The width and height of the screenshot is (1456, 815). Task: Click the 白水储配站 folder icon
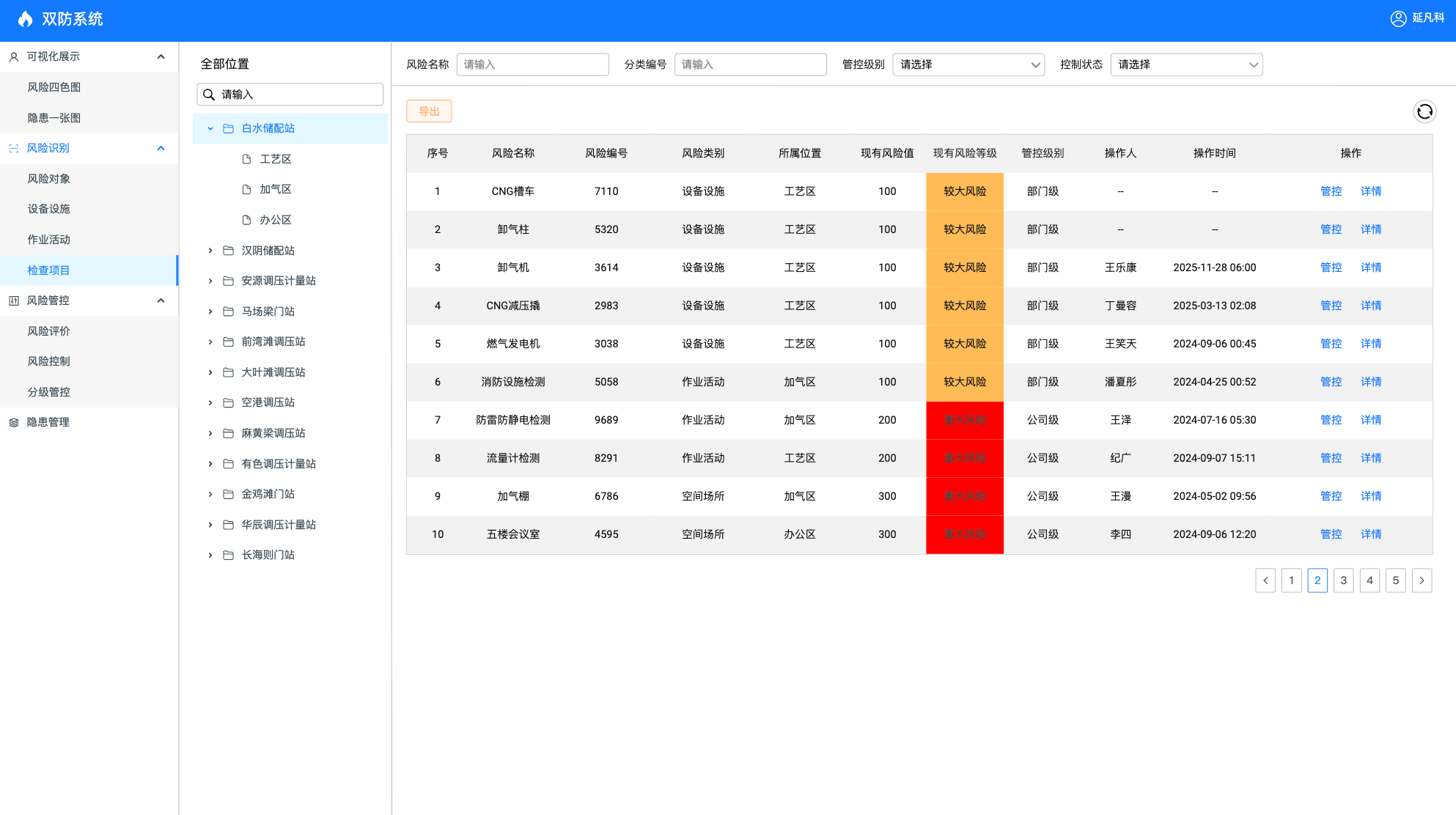228,128
